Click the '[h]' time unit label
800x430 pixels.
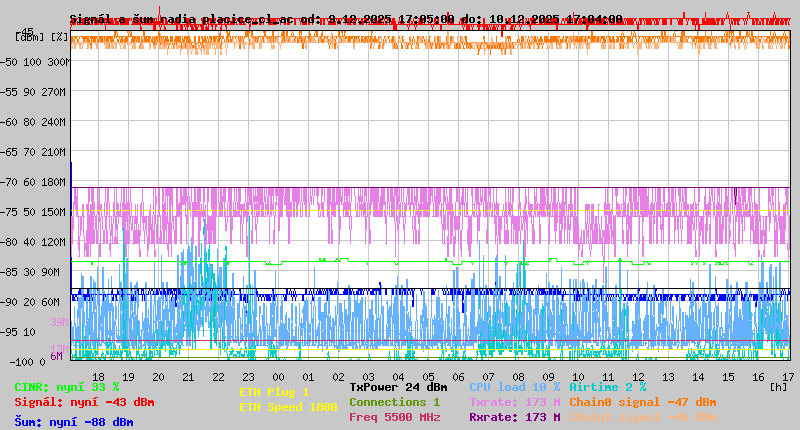click(779, 387)
